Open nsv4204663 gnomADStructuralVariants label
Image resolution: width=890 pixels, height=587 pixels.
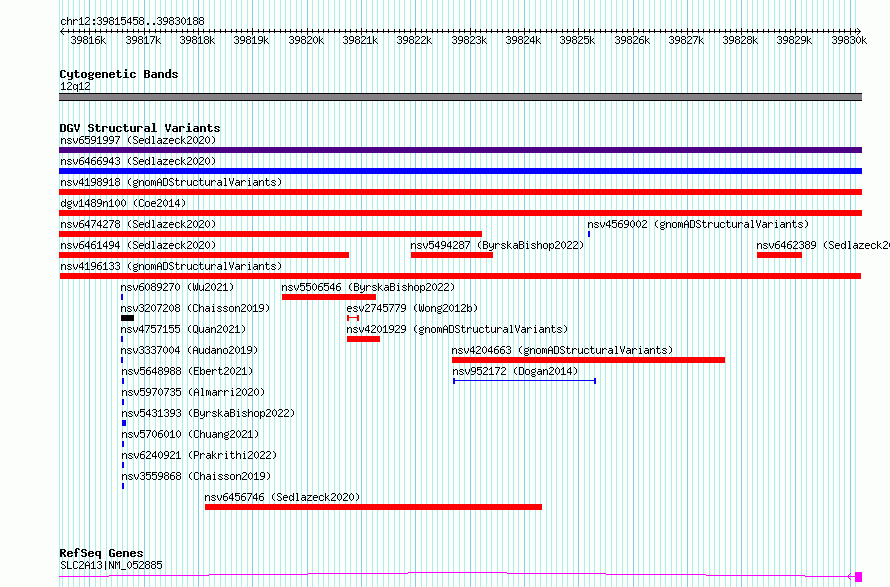pyautogui.click(x=562, y=350)
